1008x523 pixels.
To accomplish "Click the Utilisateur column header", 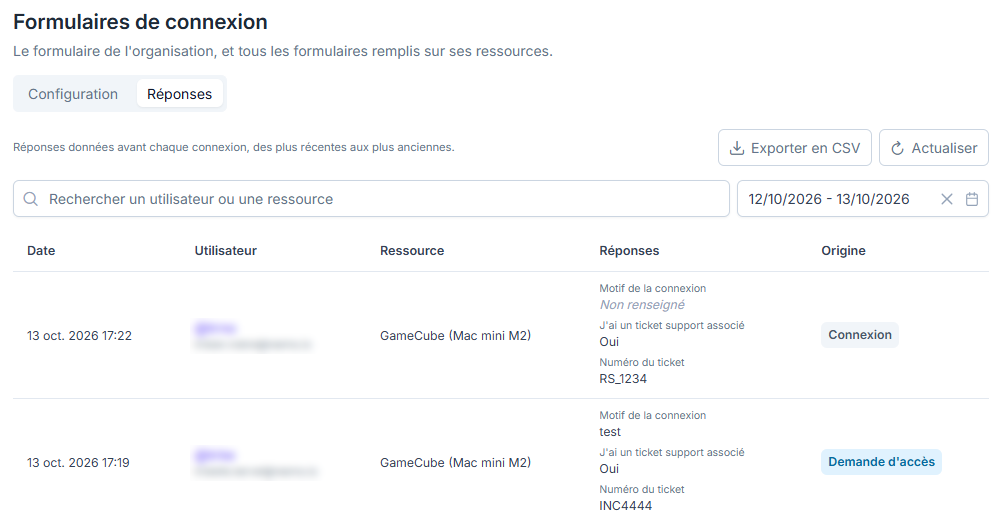I will point(226,251).
